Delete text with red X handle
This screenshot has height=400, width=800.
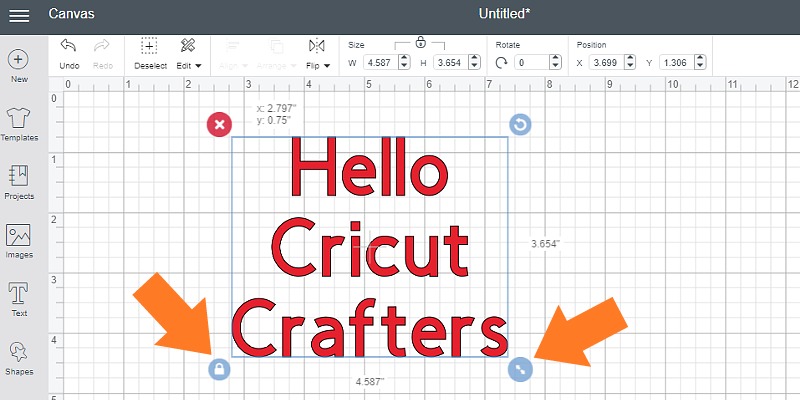[x=219, y=124]
